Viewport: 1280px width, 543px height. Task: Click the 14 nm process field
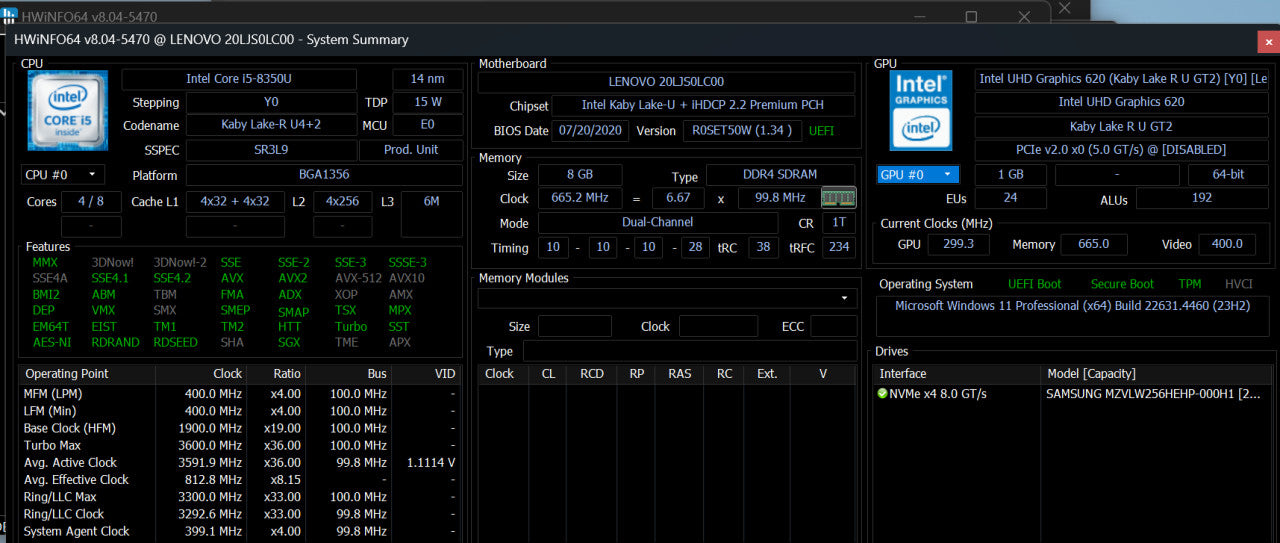tap(428, 79)
